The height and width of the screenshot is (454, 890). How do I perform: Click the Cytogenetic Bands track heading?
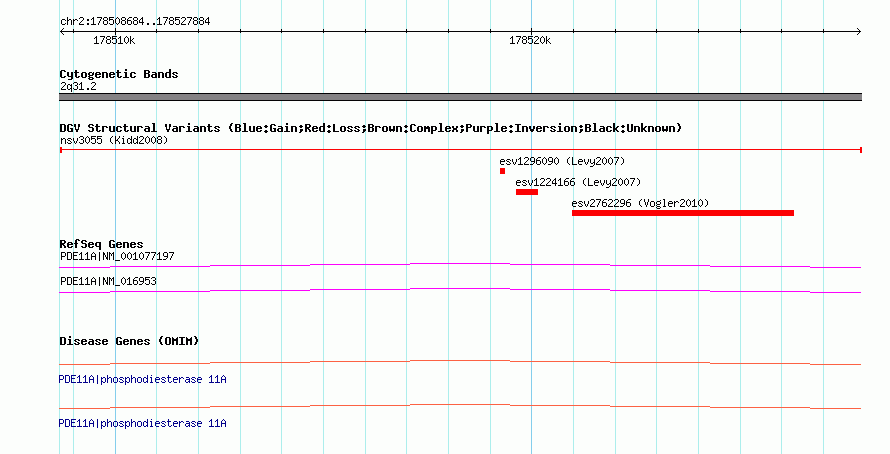(119, 74)
